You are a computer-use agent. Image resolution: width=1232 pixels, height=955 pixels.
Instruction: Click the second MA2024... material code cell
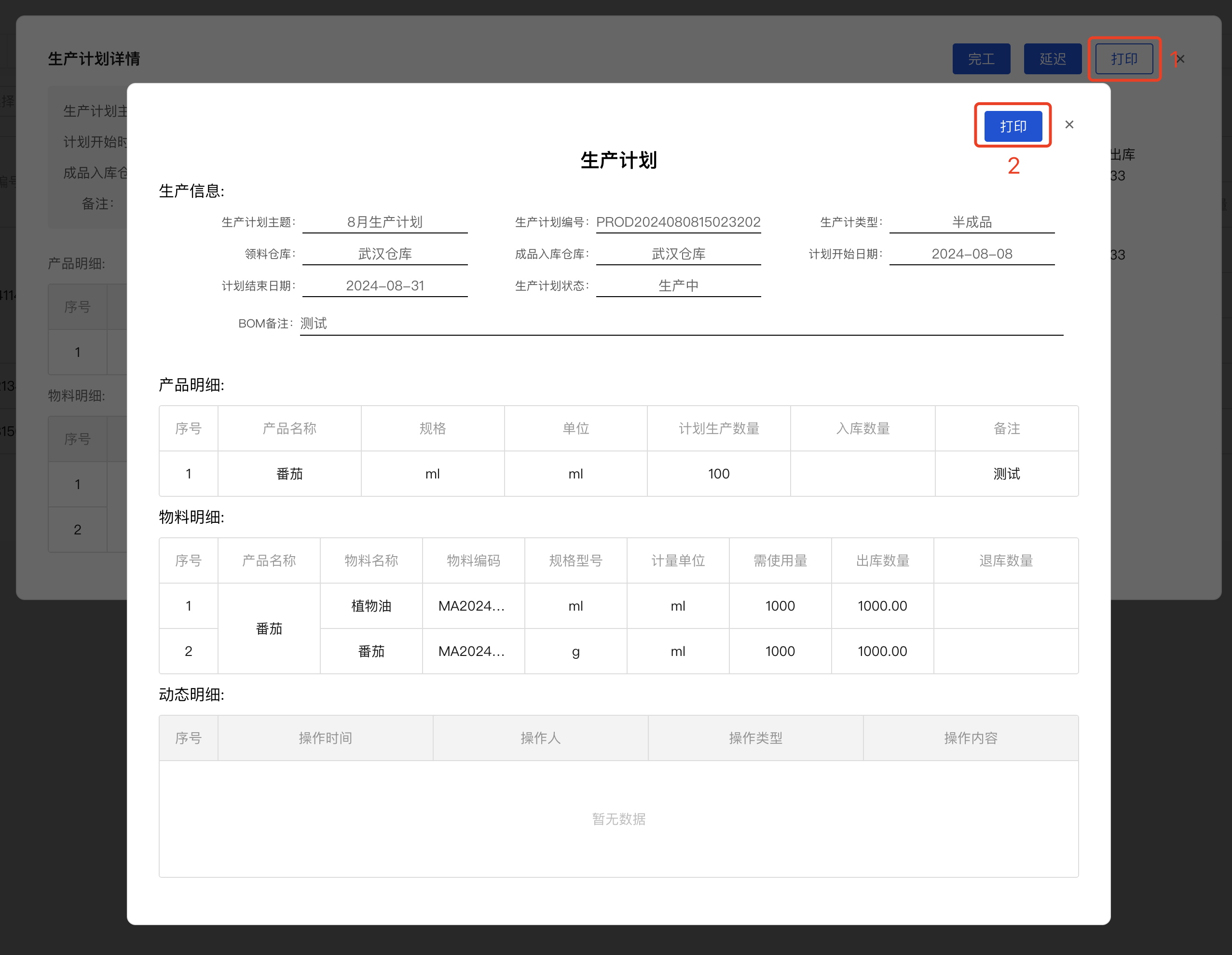[473, 651]
